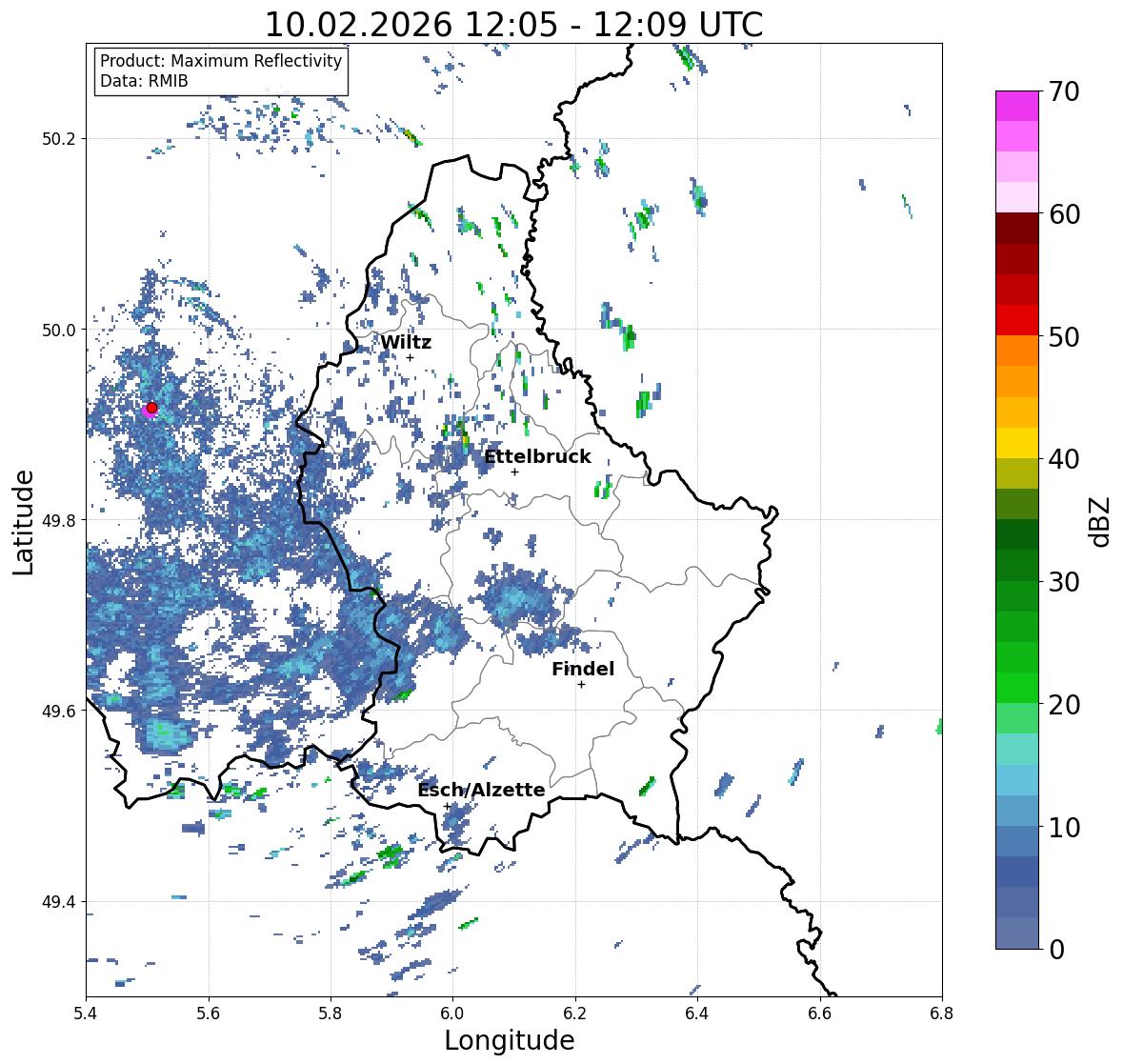Click the dark red swatch below 60 dBZ
Image resolution: width=1123 pixels, height=1064 pixels.
(1017, 229)
